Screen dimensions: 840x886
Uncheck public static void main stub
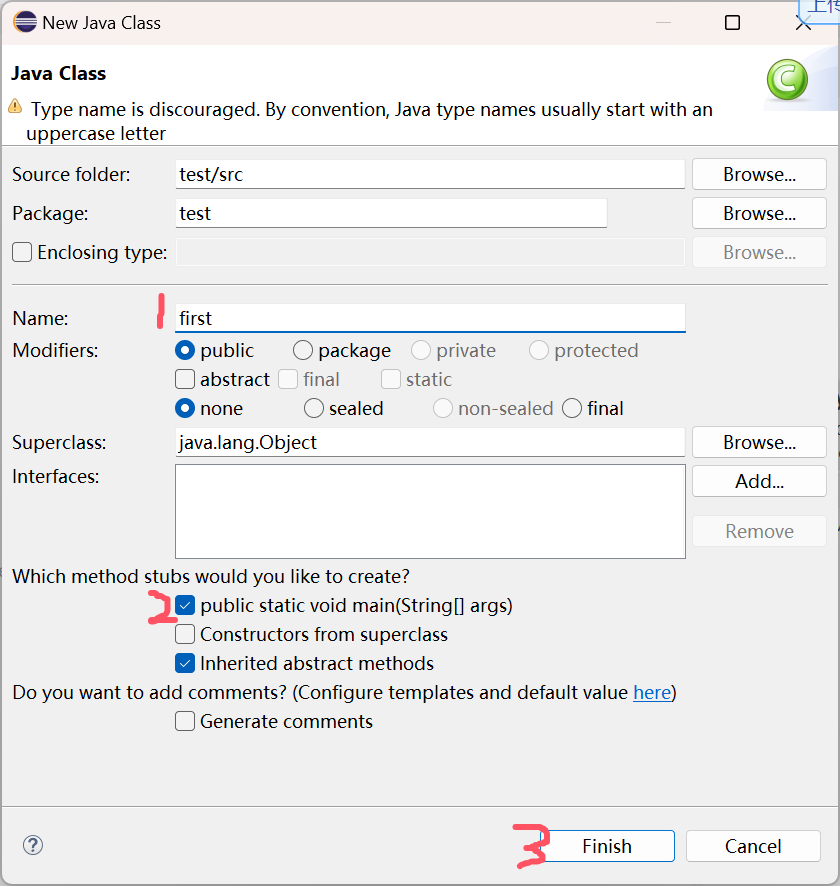(x=185, y=605)
